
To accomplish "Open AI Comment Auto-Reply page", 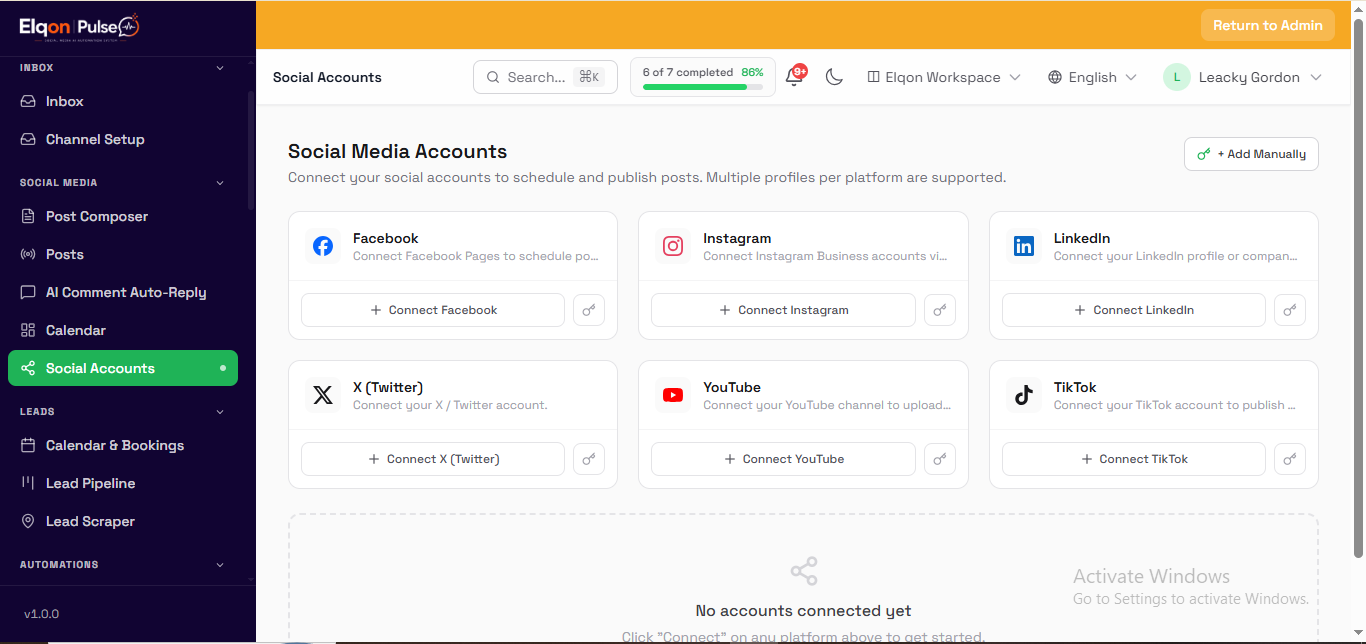I will [123, 292].
